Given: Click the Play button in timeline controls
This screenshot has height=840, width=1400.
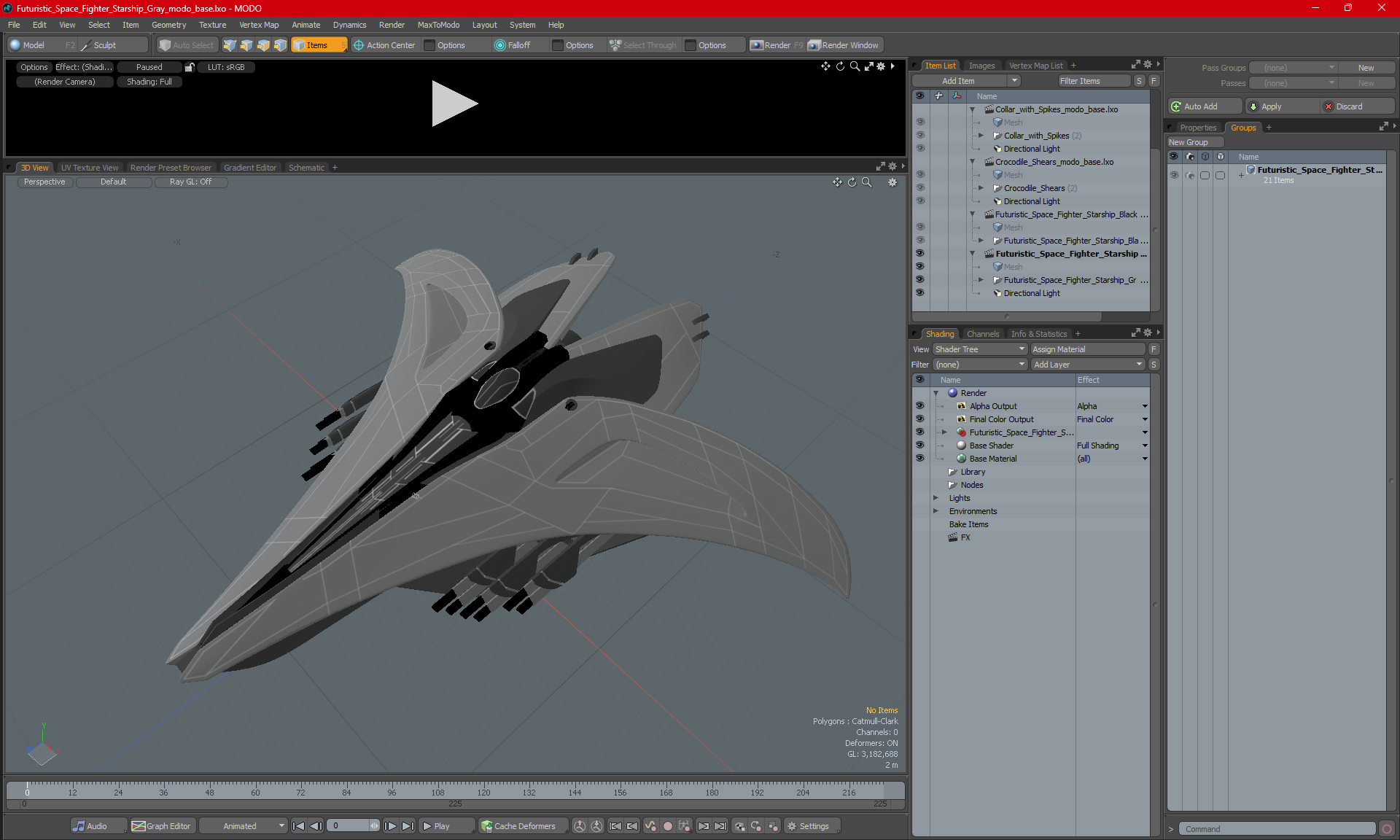Looking at the screenshot, I should coord(446,826).
